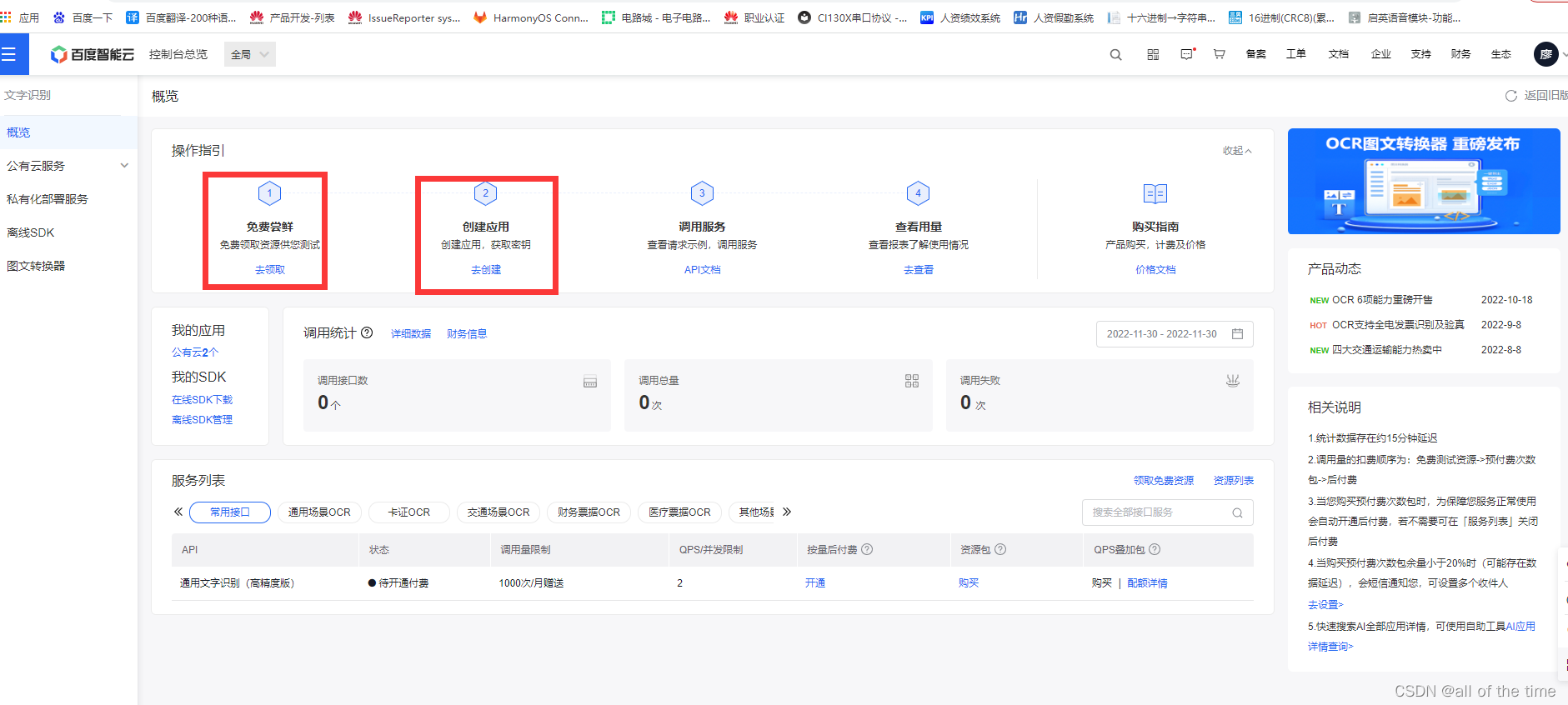Click the search icon in the service search box
Viewport: 1568px width, 705px height.
1237,512
